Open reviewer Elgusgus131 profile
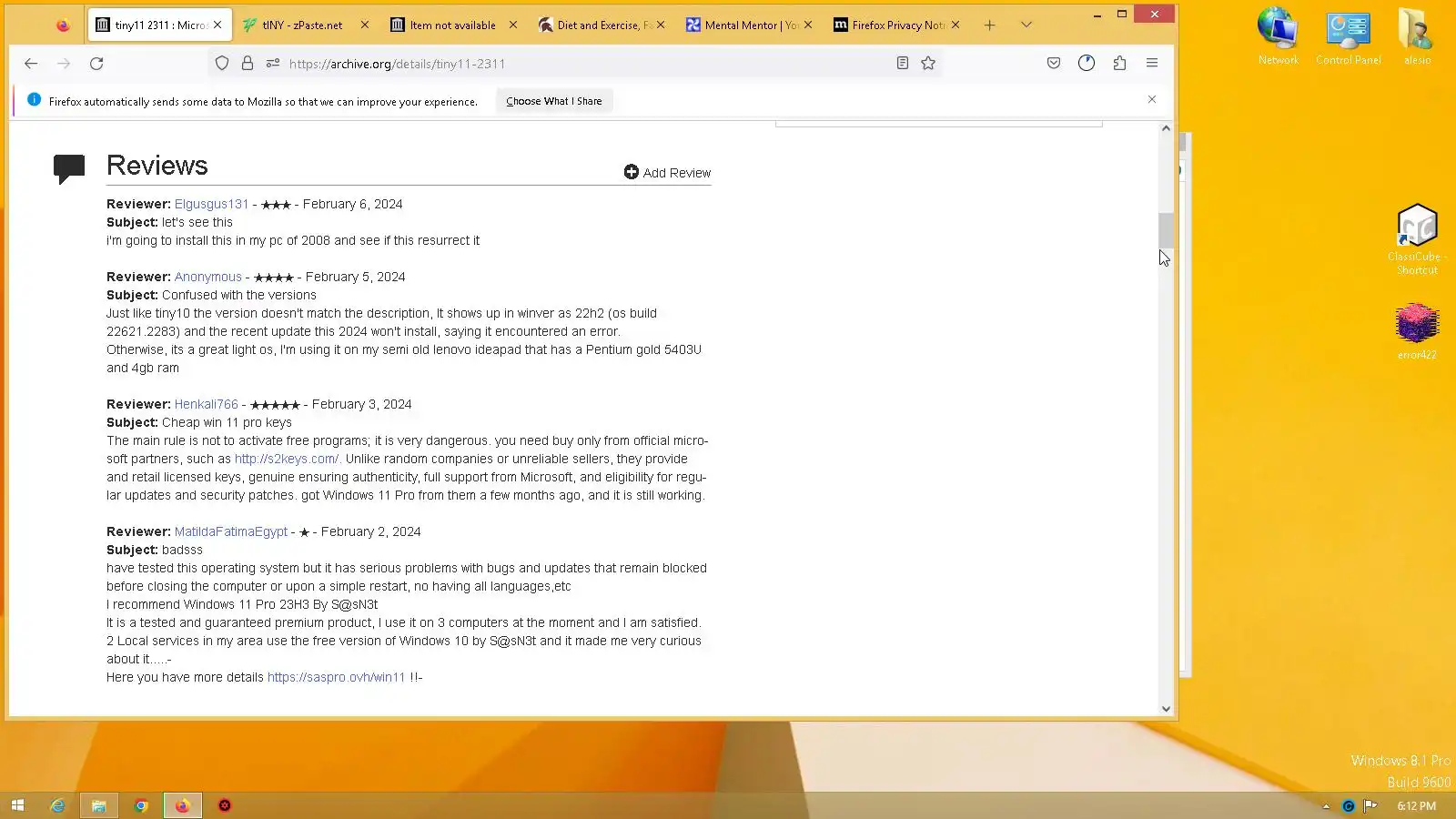1456x819 pixels. [211, 204]
